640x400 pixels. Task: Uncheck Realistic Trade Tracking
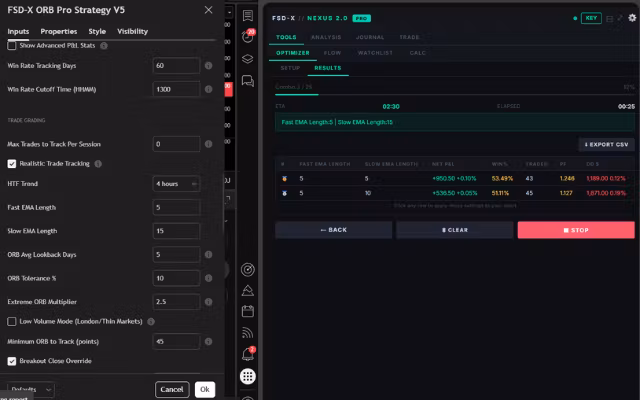[x=12, y=164]
